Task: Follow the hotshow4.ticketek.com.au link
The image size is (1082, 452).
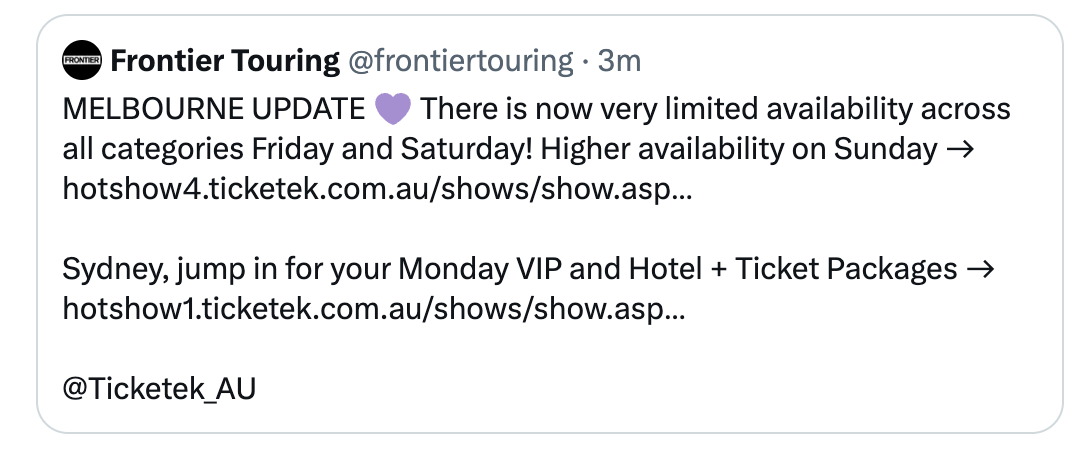Action: (377, 189)
